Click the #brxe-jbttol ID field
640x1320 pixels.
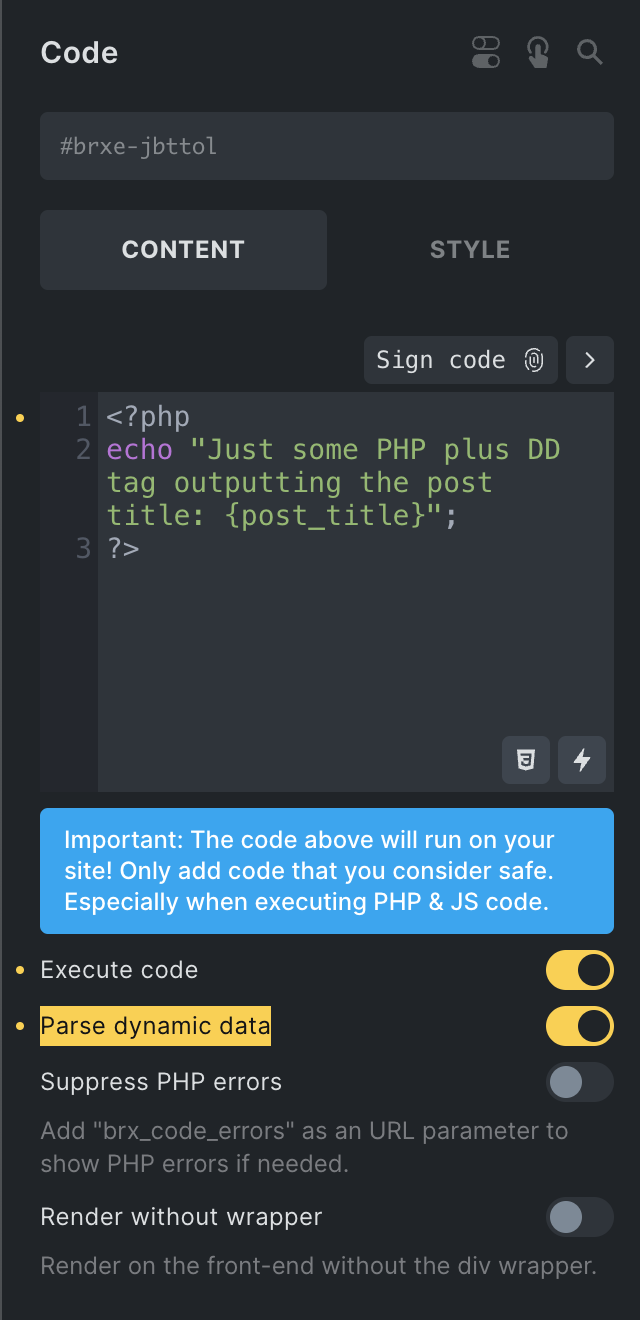point(326,146)
